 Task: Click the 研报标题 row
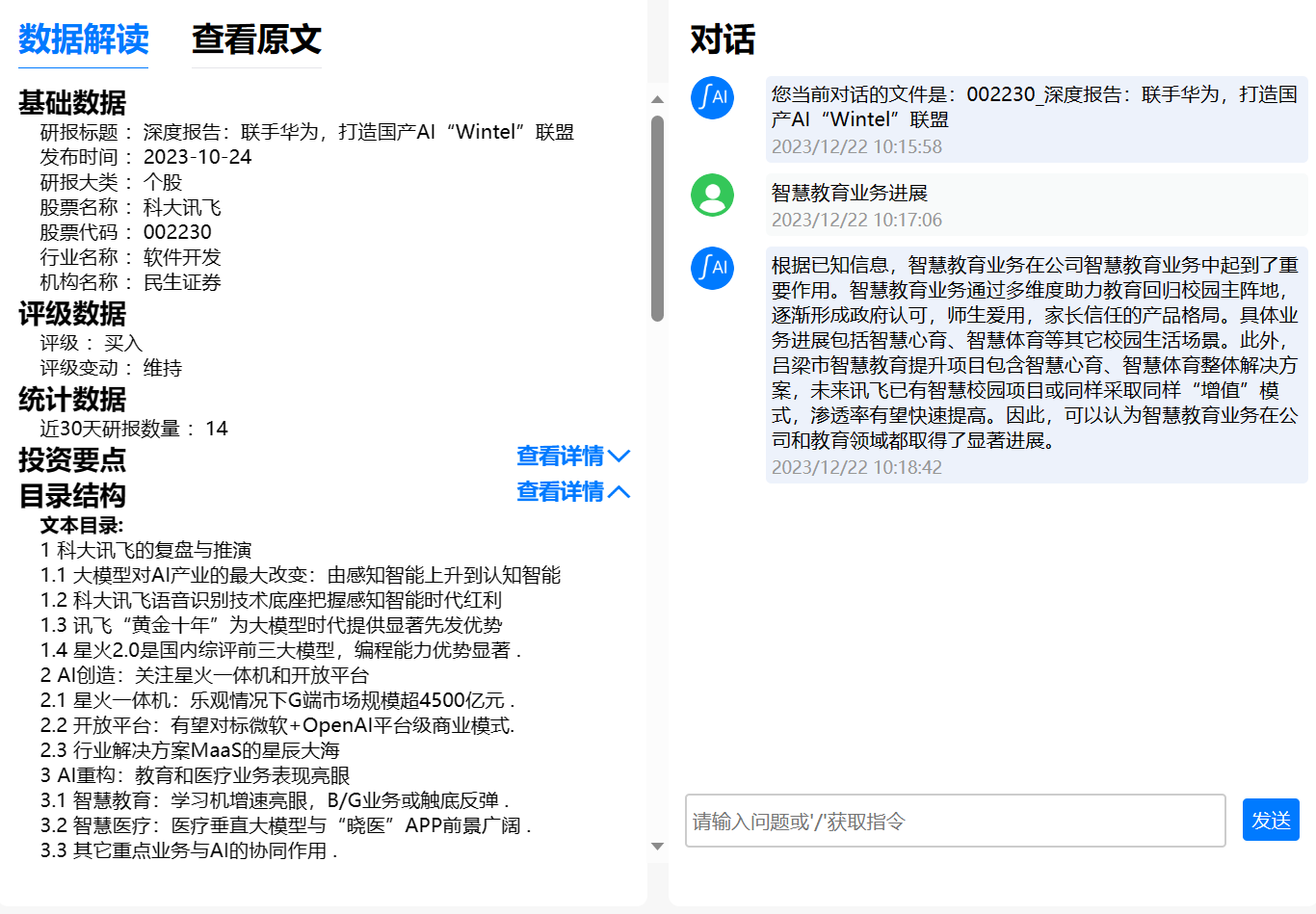pos(306,132)
